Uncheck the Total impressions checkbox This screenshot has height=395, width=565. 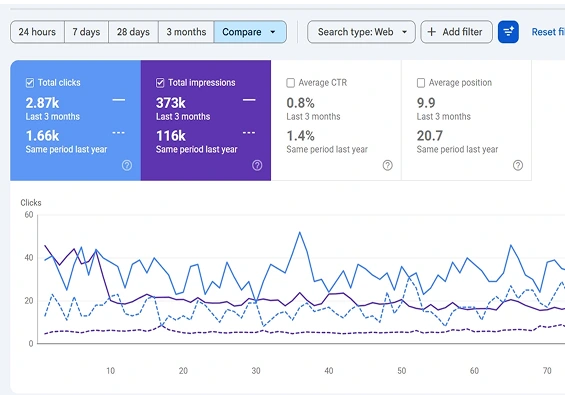160,83
